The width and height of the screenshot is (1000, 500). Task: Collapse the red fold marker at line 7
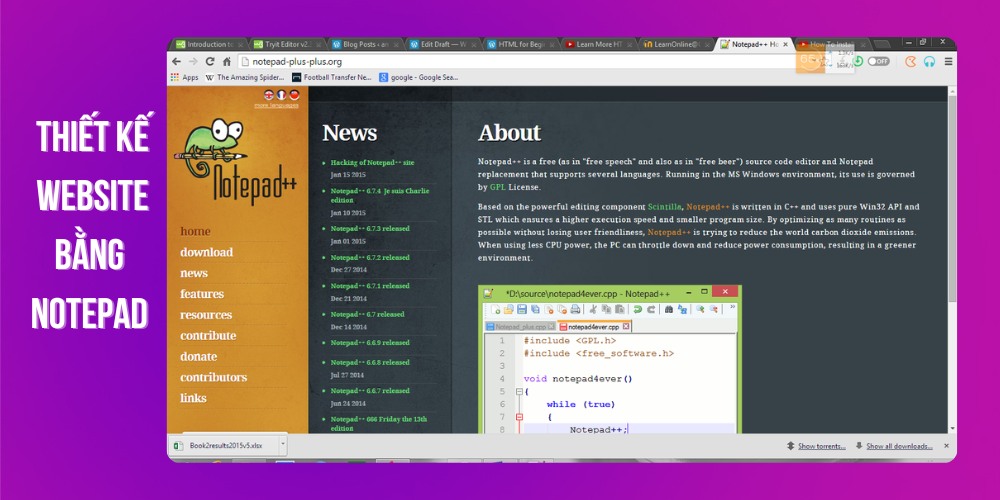point(519,417)
